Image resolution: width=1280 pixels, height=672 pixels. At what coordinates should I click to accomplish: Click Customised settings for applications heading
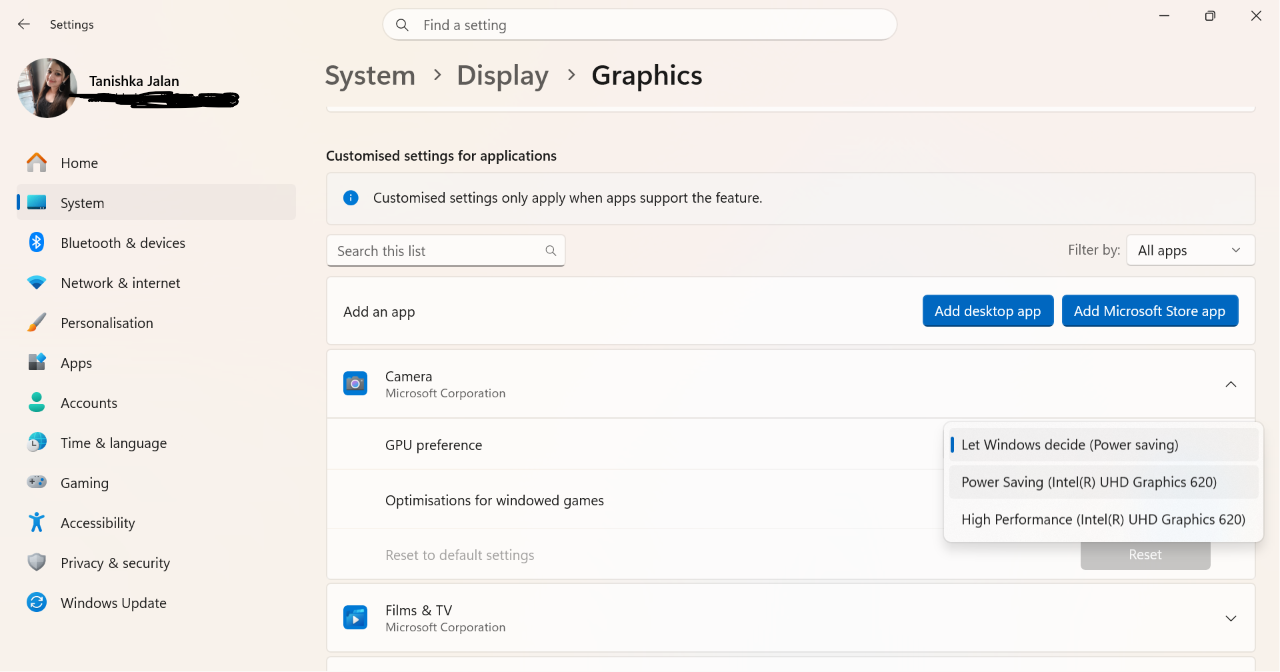pyautogui.click(x=441, y=156)
